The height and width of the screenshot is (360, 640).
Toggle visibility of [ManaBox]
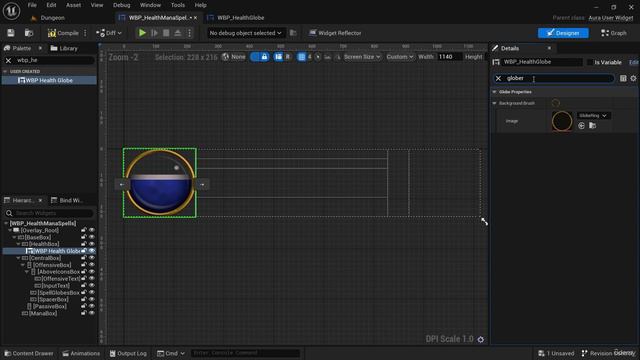91,313
